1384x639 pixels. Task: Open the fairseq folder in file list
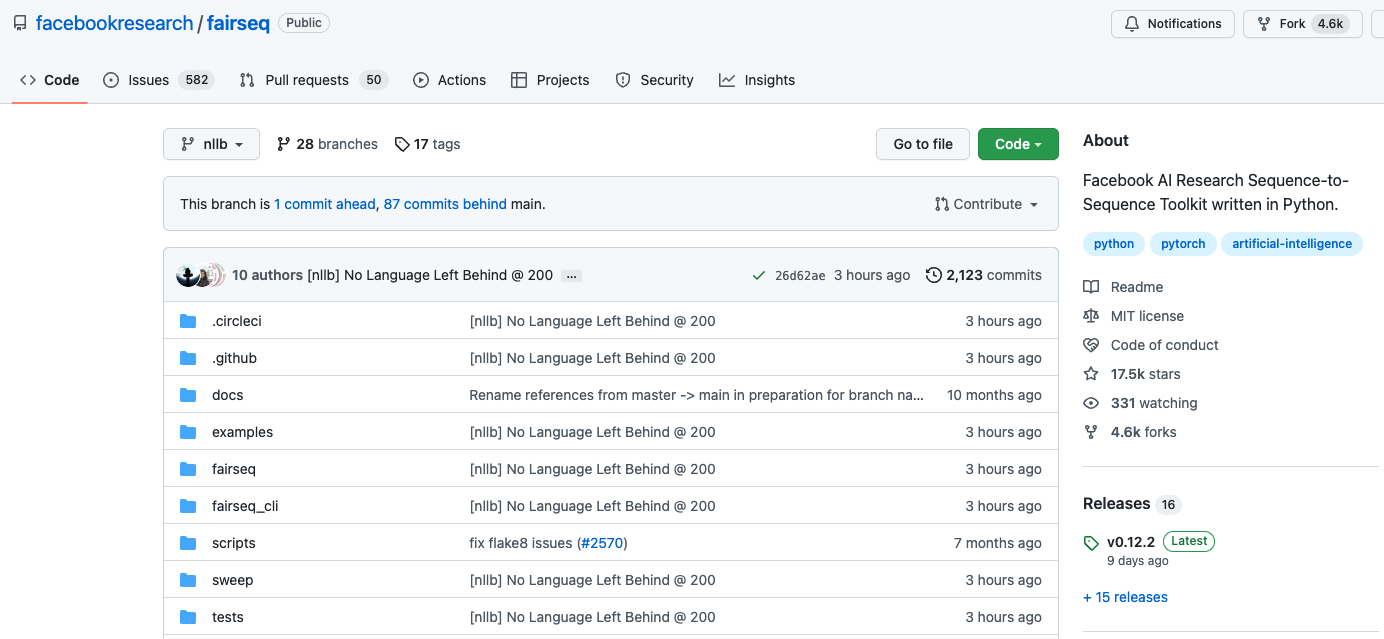(234, 469)
